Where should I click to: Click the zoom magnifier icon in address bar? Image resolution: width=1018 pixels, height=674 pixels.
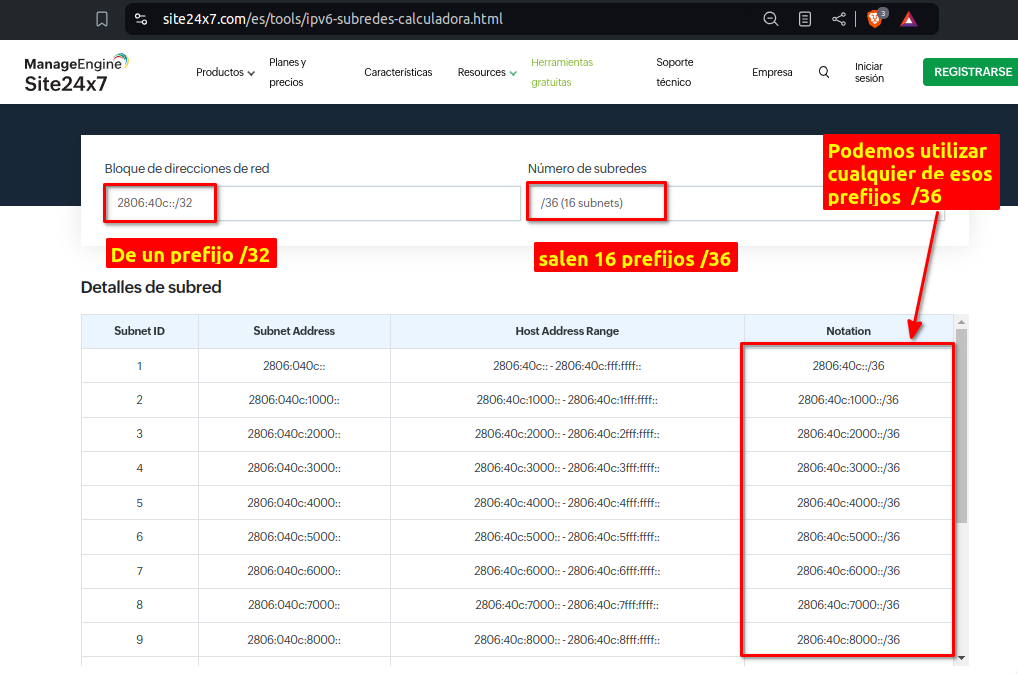[x=770, y=19]
